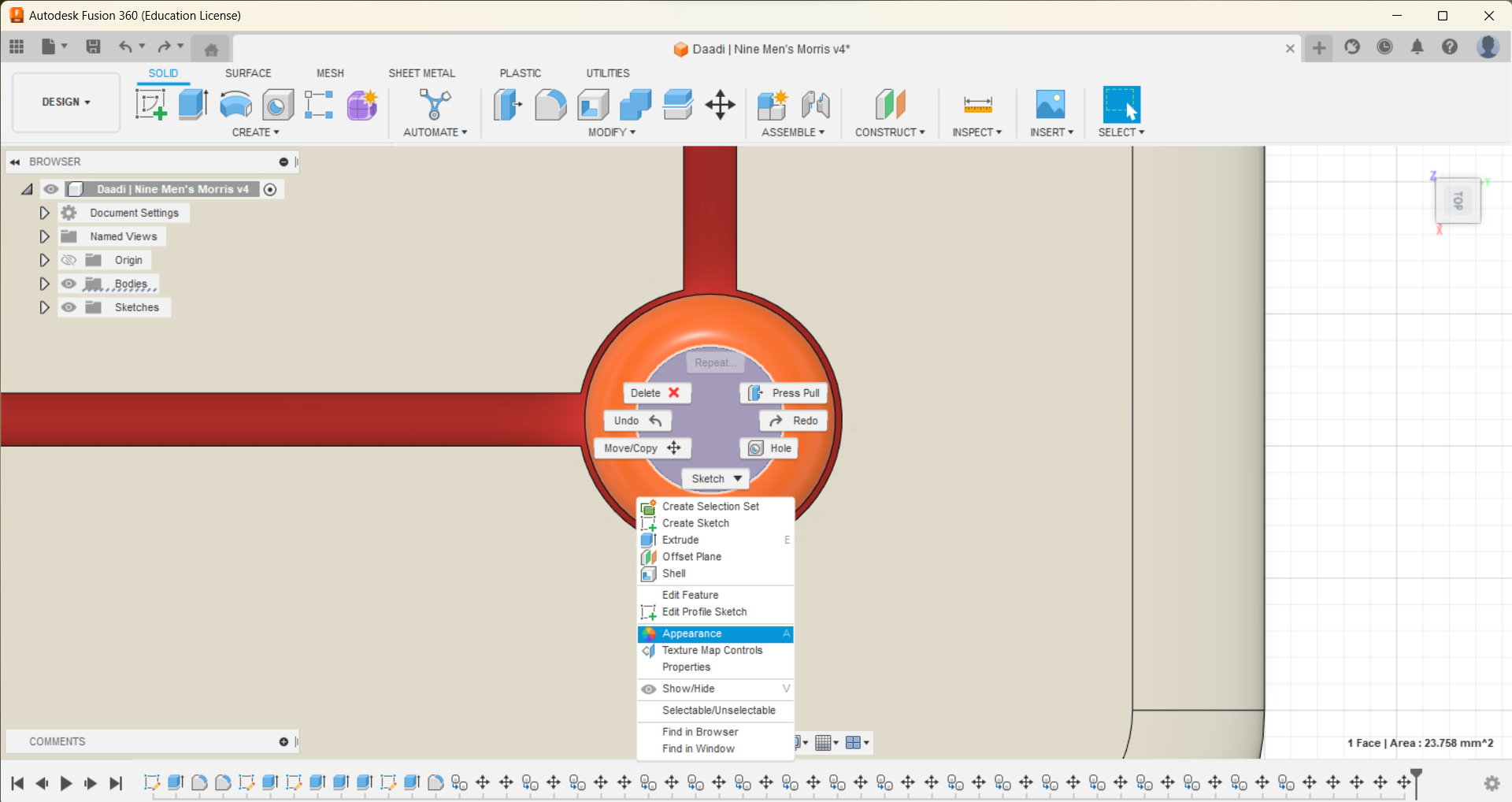Open the Extrude tool from the toolbar
Screen dimensions: 1512x802
[x=193, y=105]
